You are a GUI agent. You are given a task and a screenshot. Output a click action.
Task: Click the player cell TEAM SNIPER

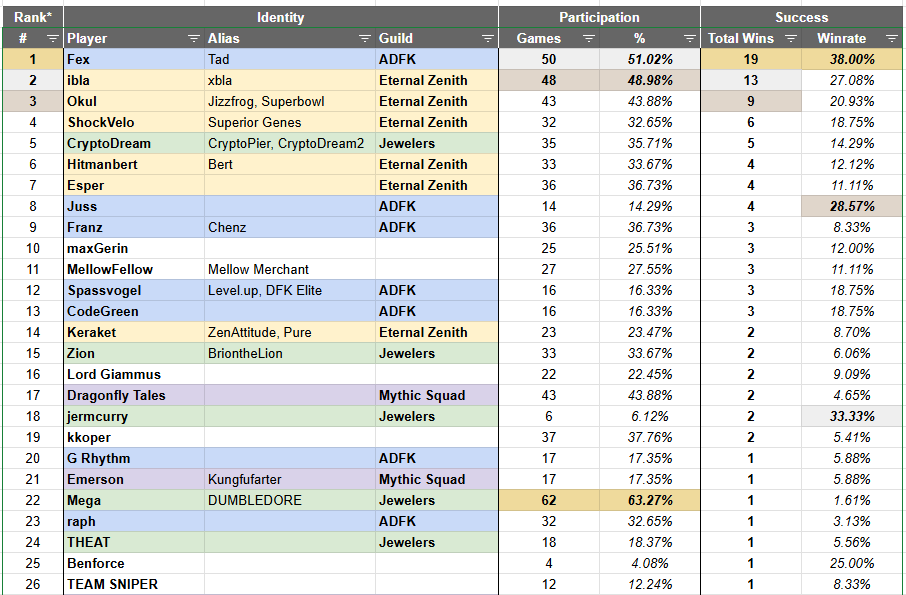click(x=134, y=585)
